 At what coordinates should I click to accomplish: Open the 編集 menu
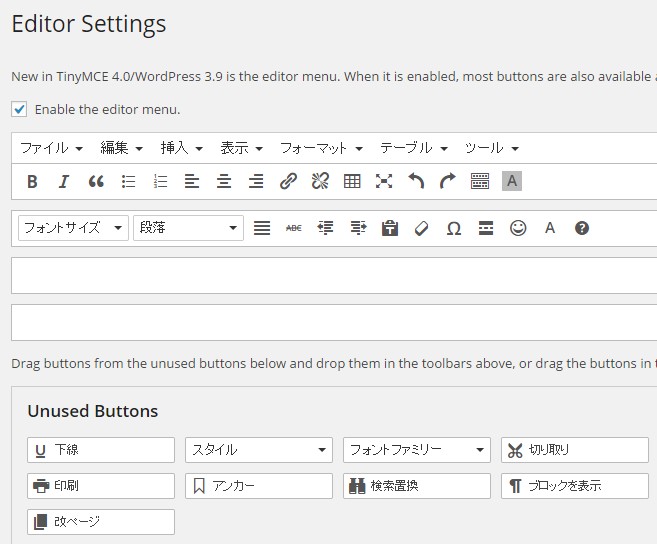click(122, 148)
